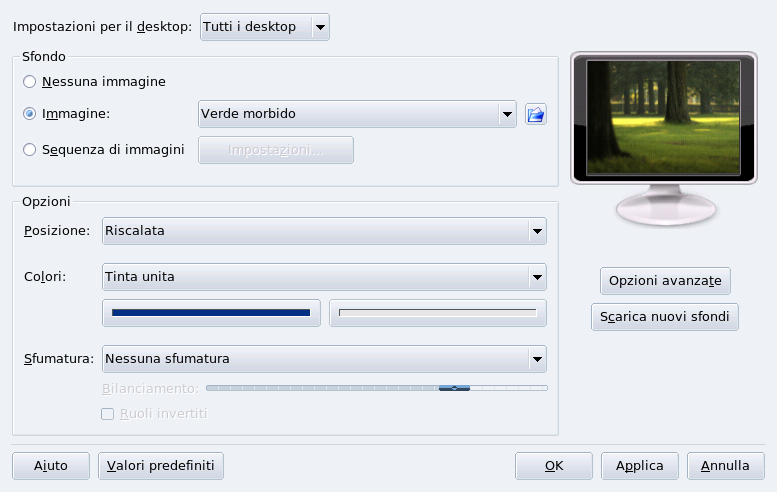Click the Annulla button

(x=725, y=466)
